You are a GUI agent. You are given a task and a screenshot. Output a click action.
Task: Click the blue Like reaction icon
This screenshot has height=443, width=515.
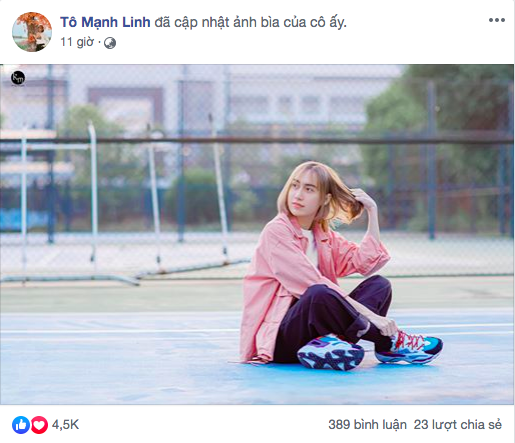[x=21, y=425]
